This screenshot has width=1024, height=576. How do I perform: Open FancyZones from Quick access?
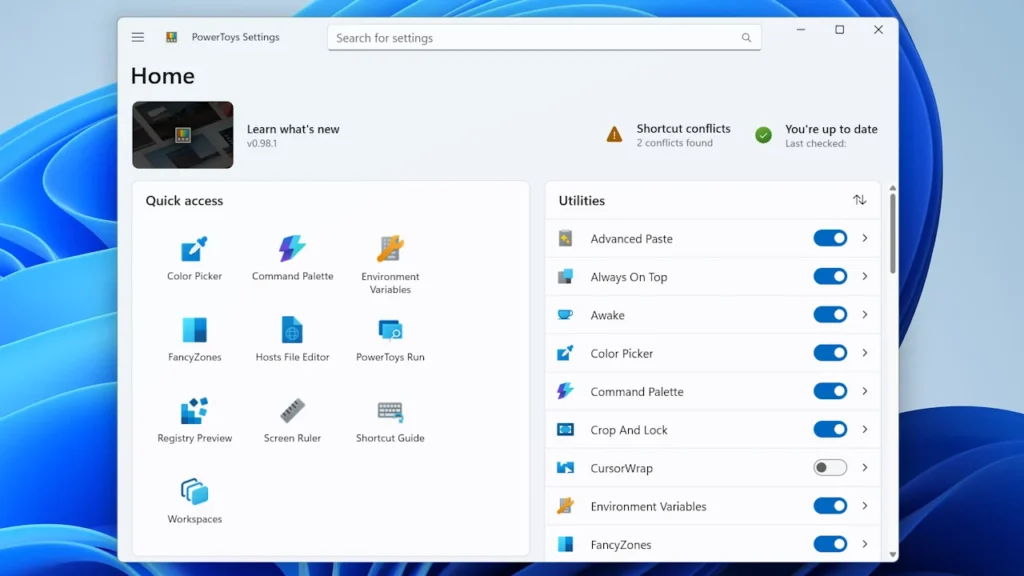click(x=194, y=340)
